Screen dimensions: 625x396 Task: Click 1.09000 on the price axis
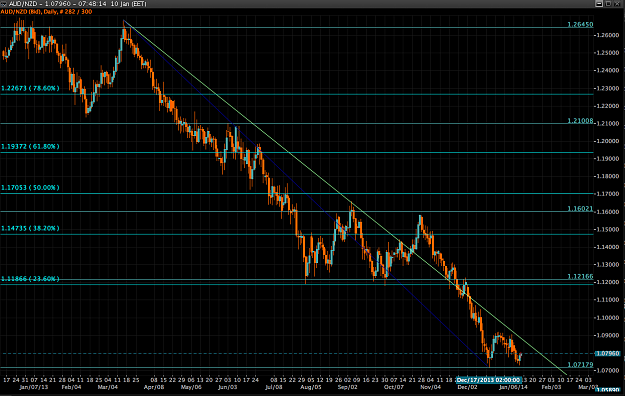[607, 335]
